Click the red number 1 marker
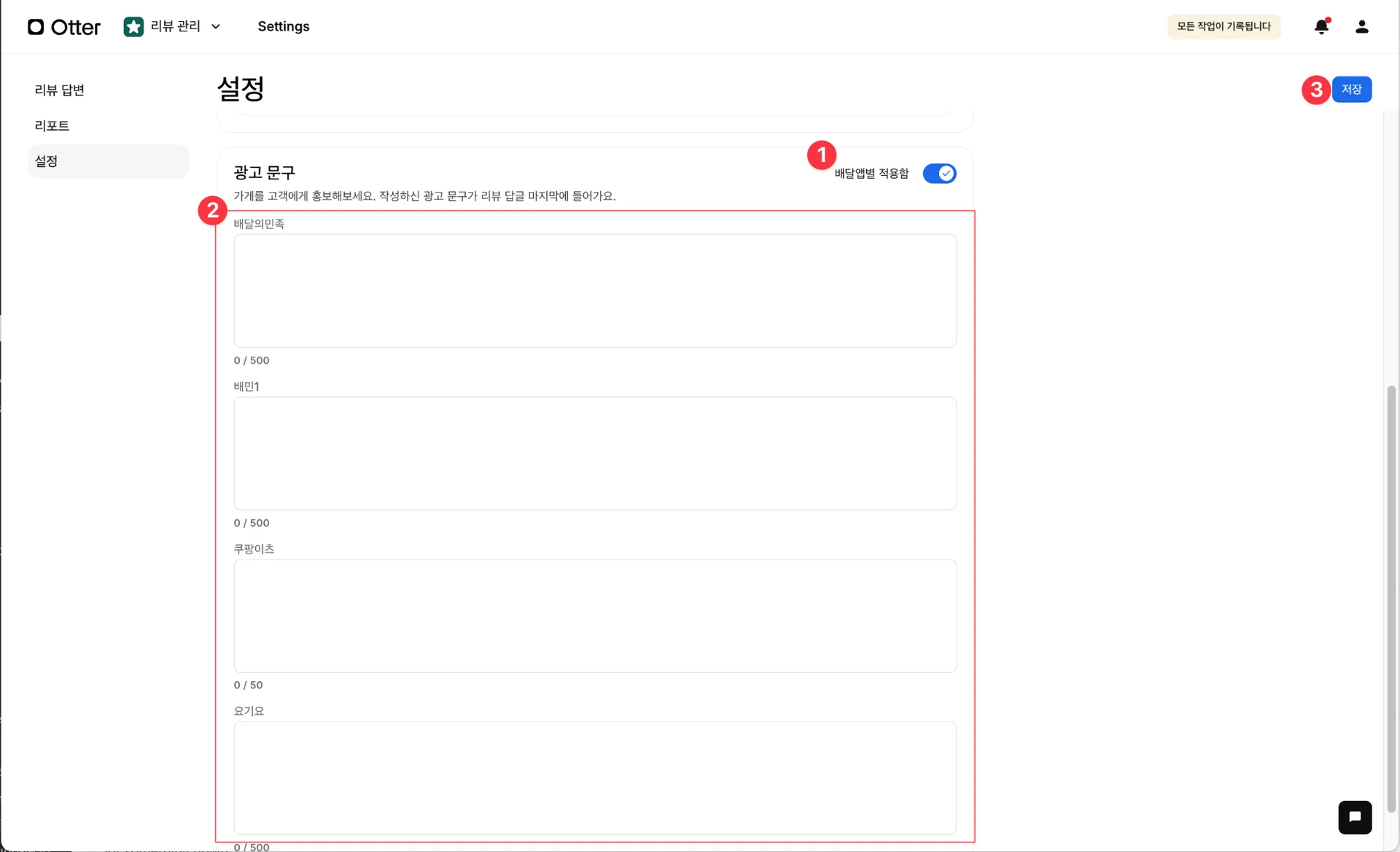 pos(822,155)
